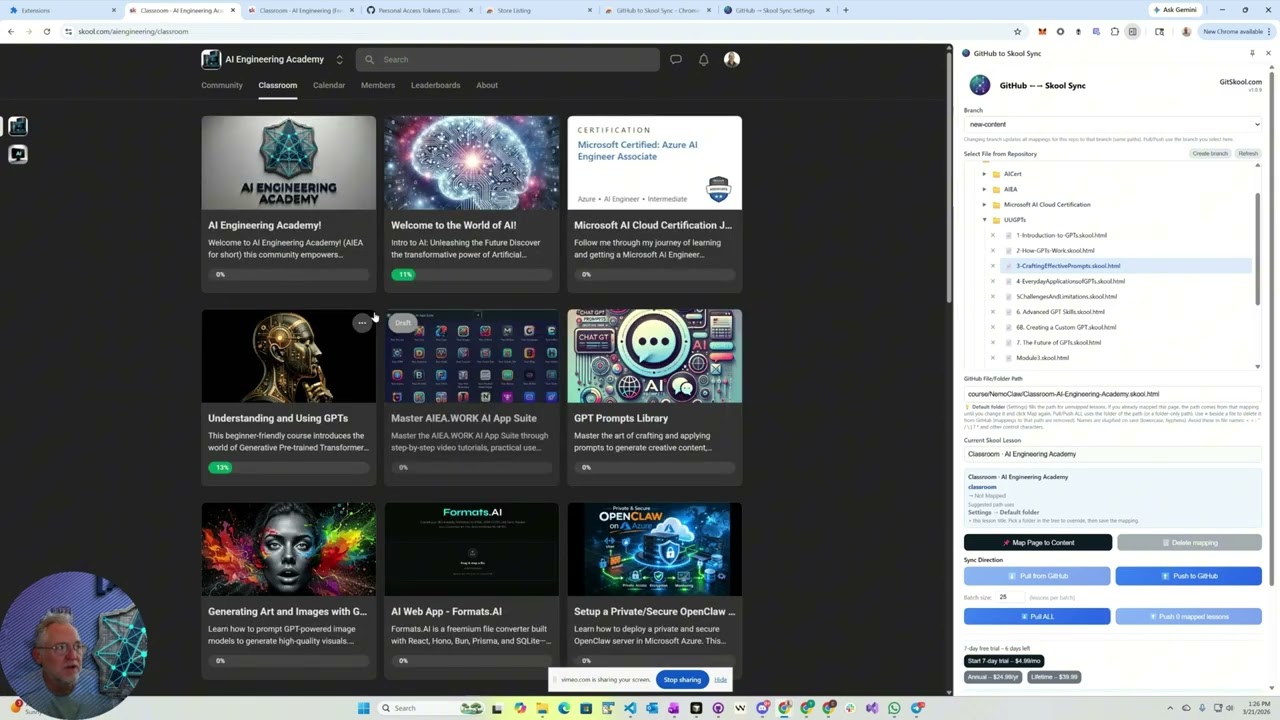Screen dimensions: 1280x720
Task: Remove Module3.skool.html file via X
Action: (993, 358)
